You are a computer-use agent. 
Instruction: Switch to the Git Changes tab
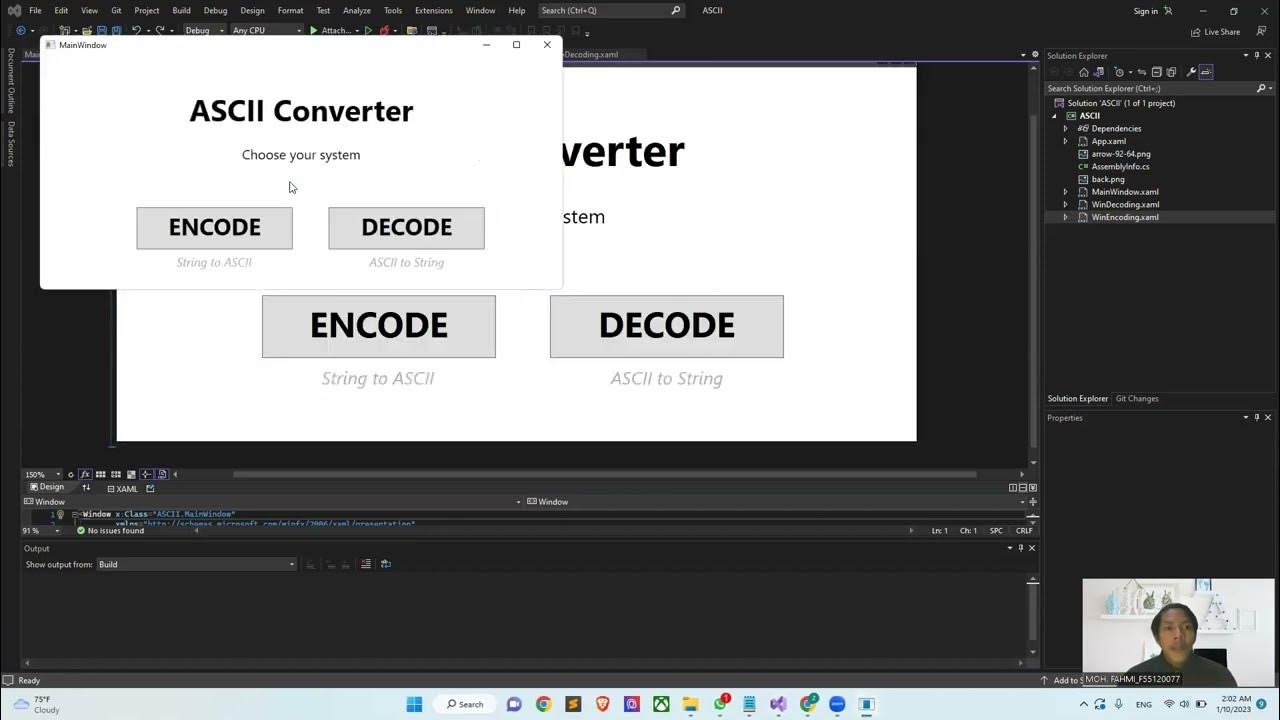click(x=1137, y=398)
